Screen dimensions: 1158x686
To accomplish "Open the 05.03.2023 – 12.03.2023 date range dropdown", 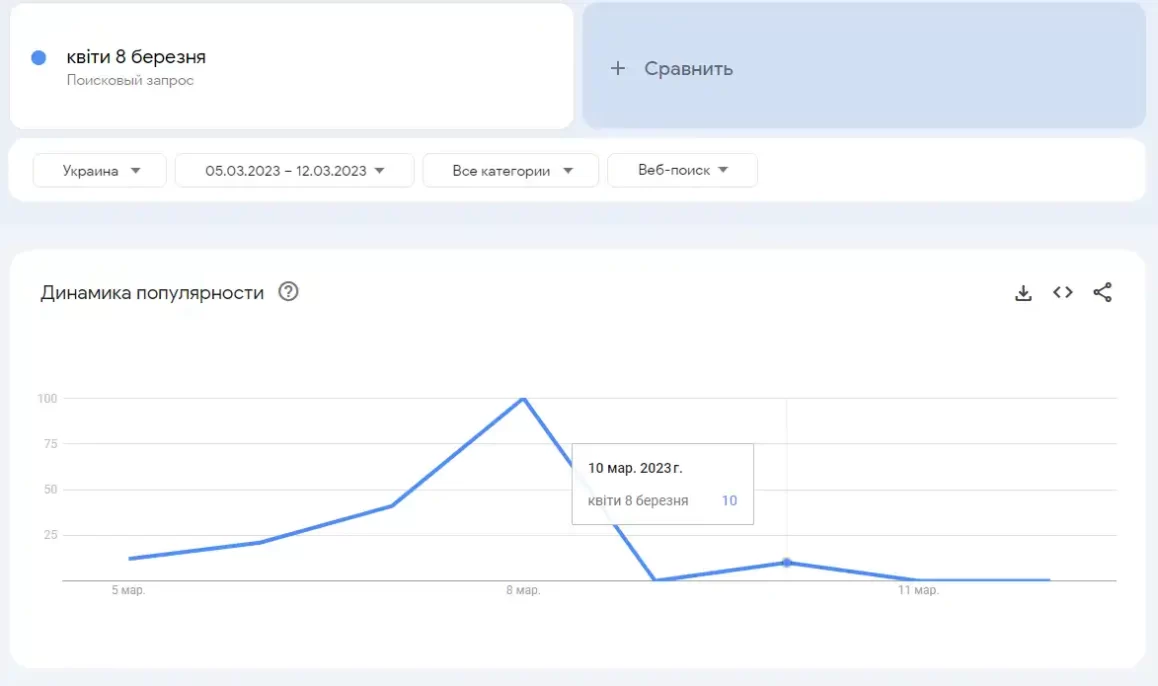I will 295,171.
